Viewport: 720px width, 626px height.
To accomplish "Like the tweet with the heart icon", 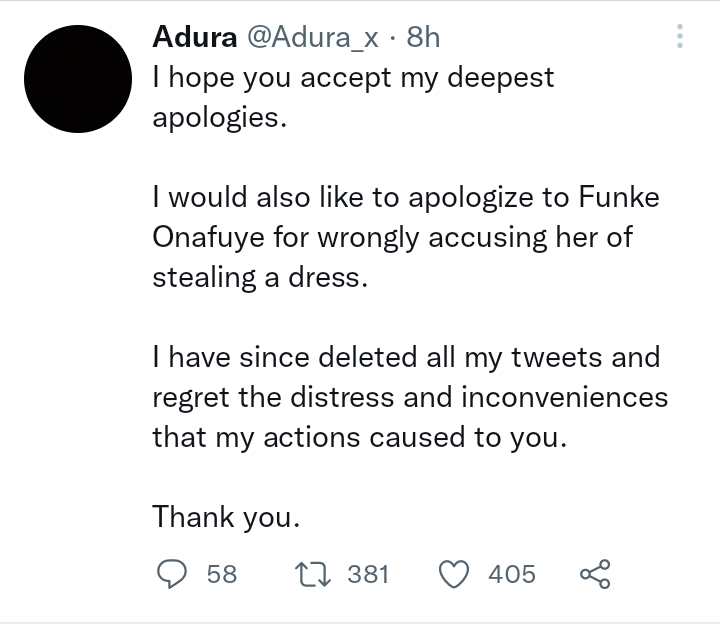I will [455, 574].
